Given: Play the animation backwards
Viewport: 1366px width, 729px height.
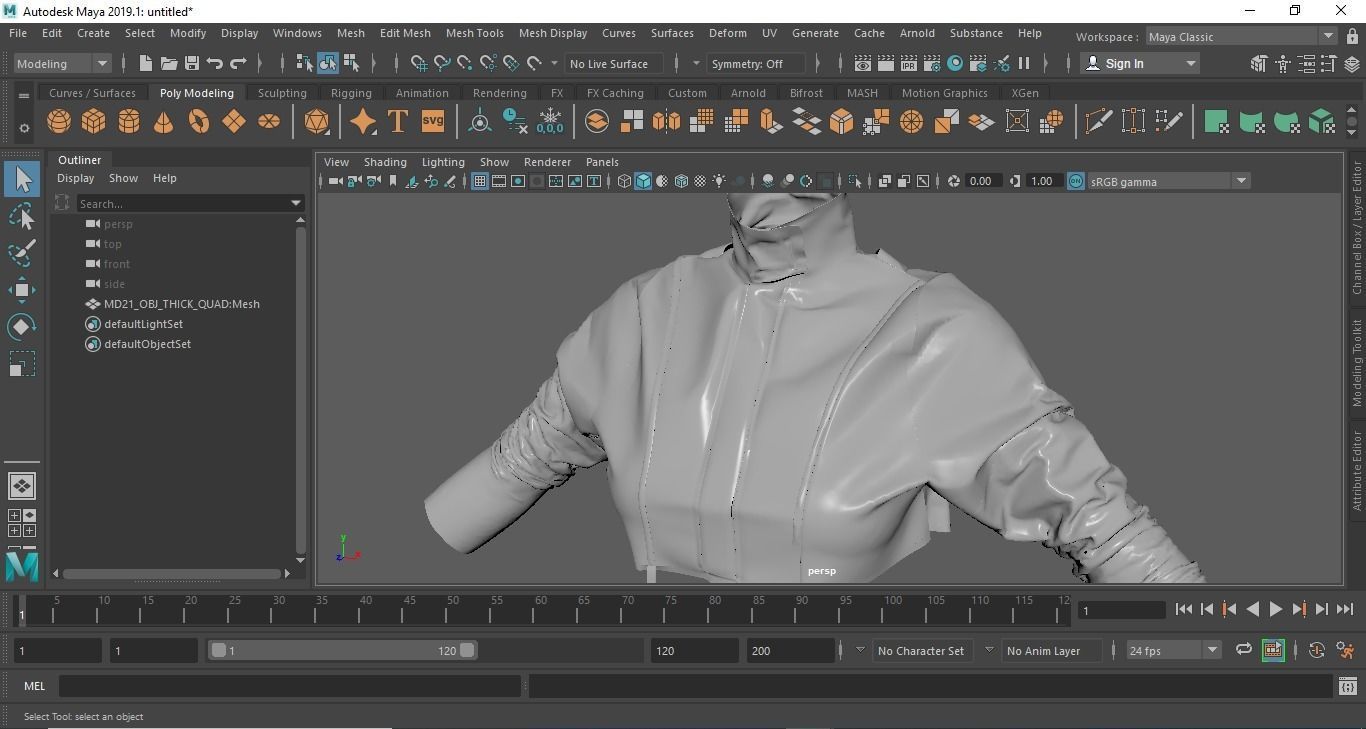Looking at the screenshot, I should (x=1252, y=609).
